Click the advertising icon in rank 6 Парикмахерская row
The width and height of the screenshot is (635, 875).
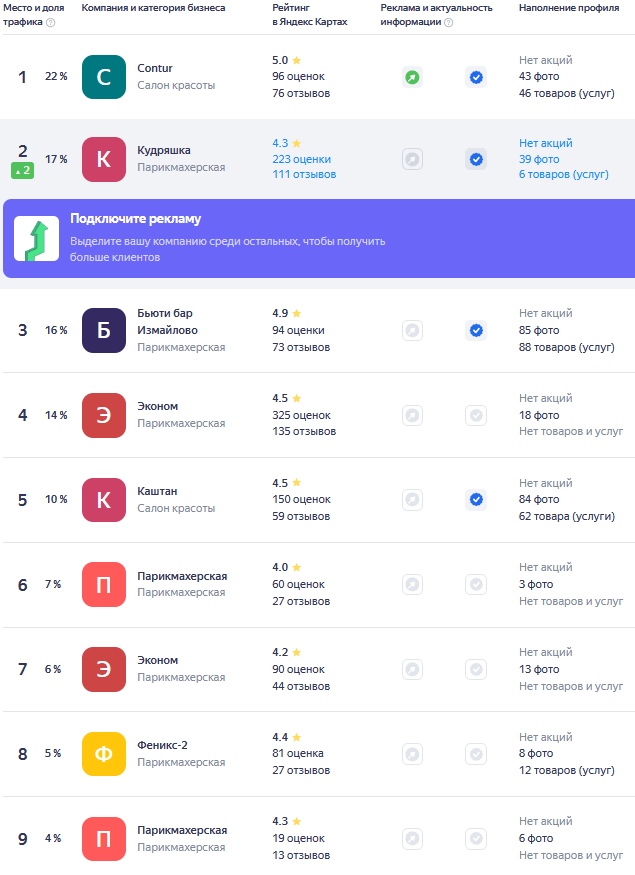pos(412,584)
